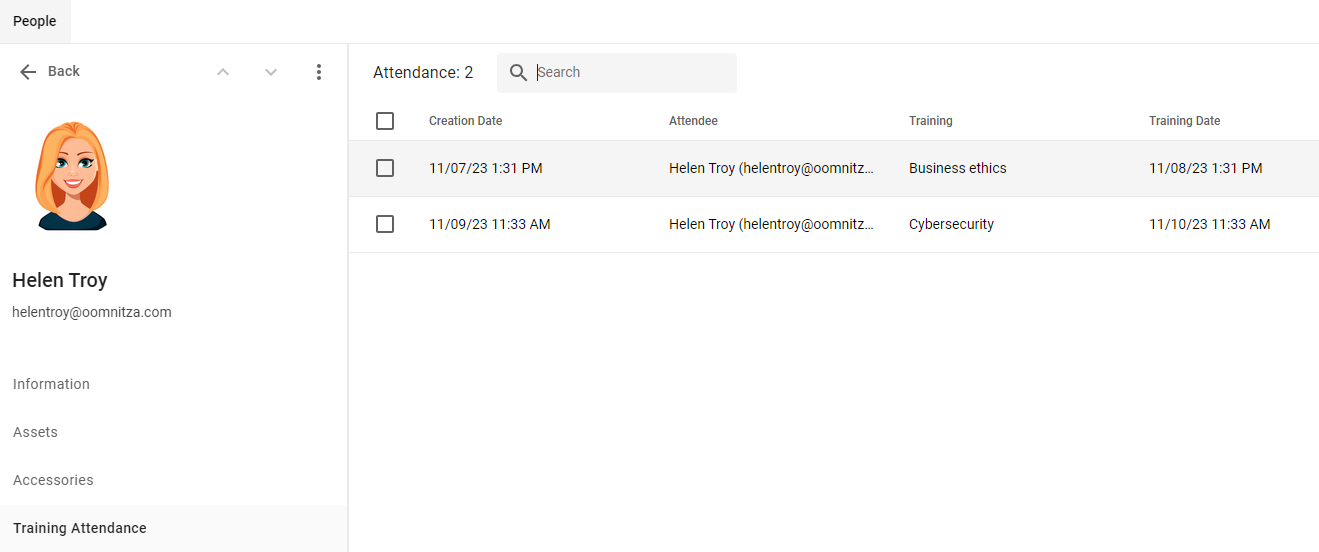Click the search magnifier icon
Image resolution: width=1319 pixels, height=552 pixels.
[518, 72]
